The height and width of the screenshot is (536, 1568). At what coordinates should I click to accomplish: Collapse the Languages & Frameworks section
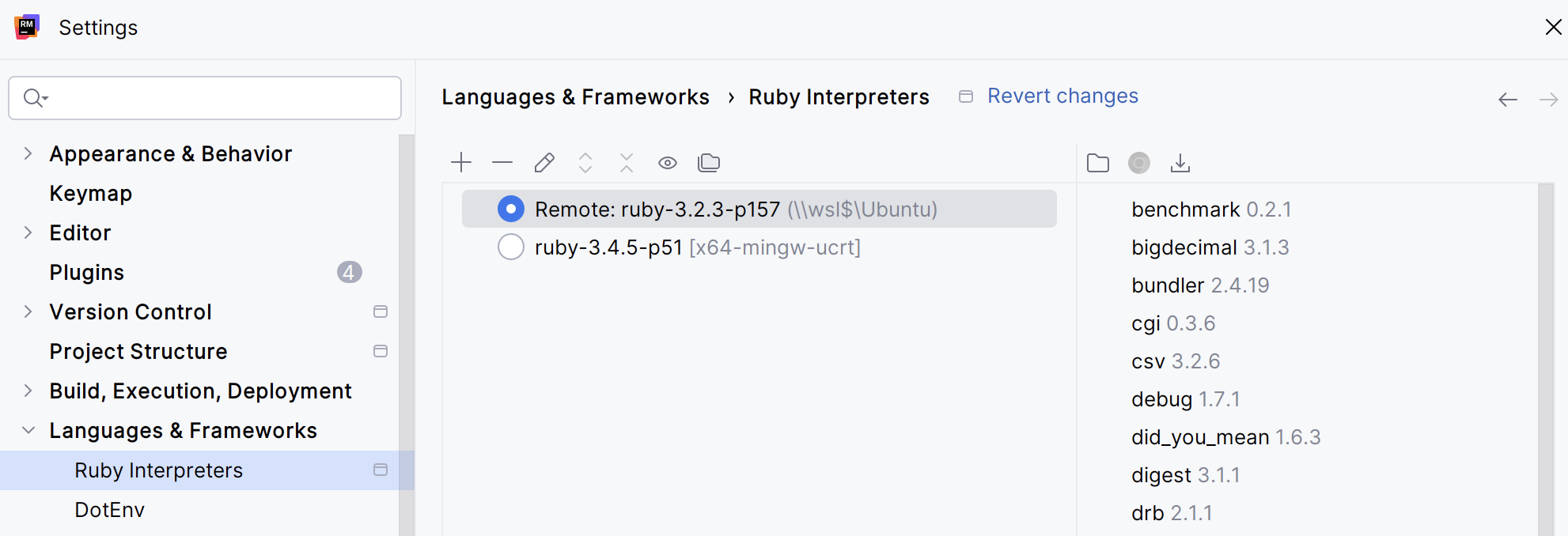point(28,430)
